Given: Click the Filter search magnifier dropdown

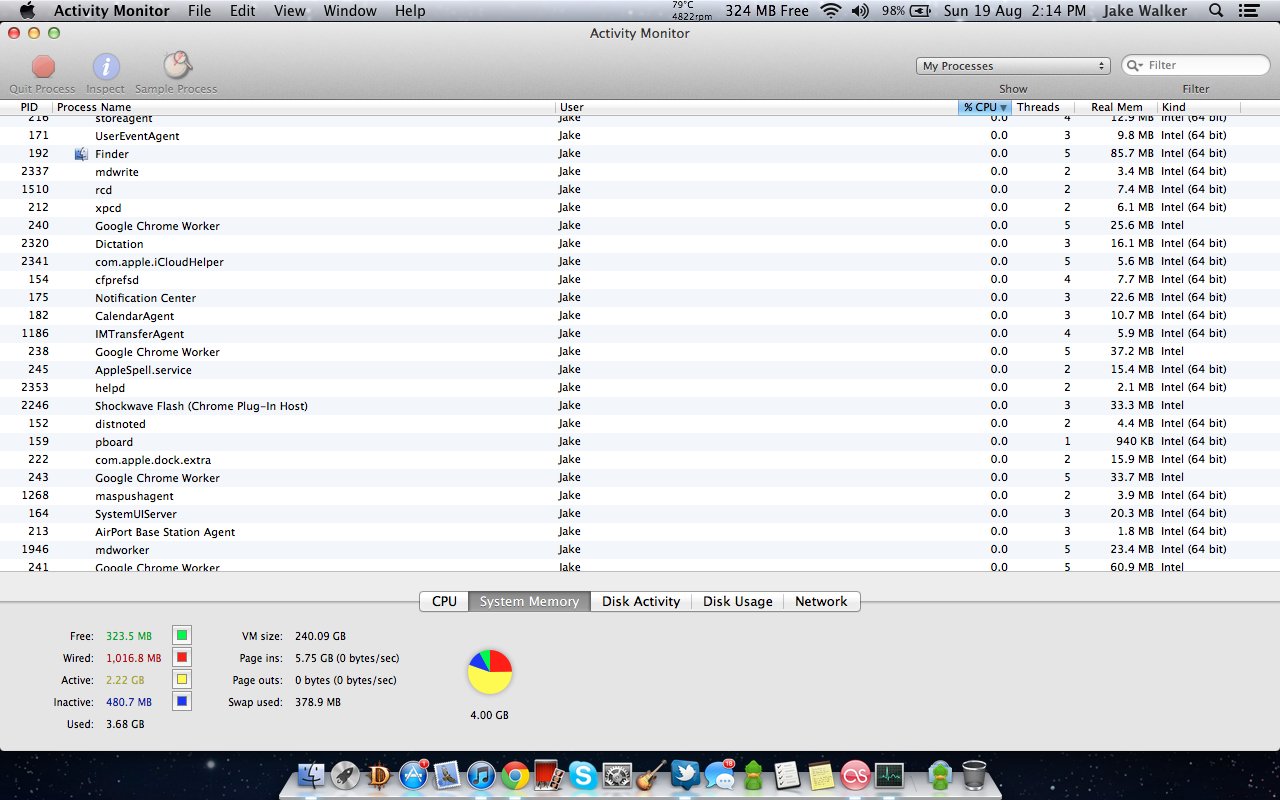Looking at the screenshot, I should tap(1136, 65).
